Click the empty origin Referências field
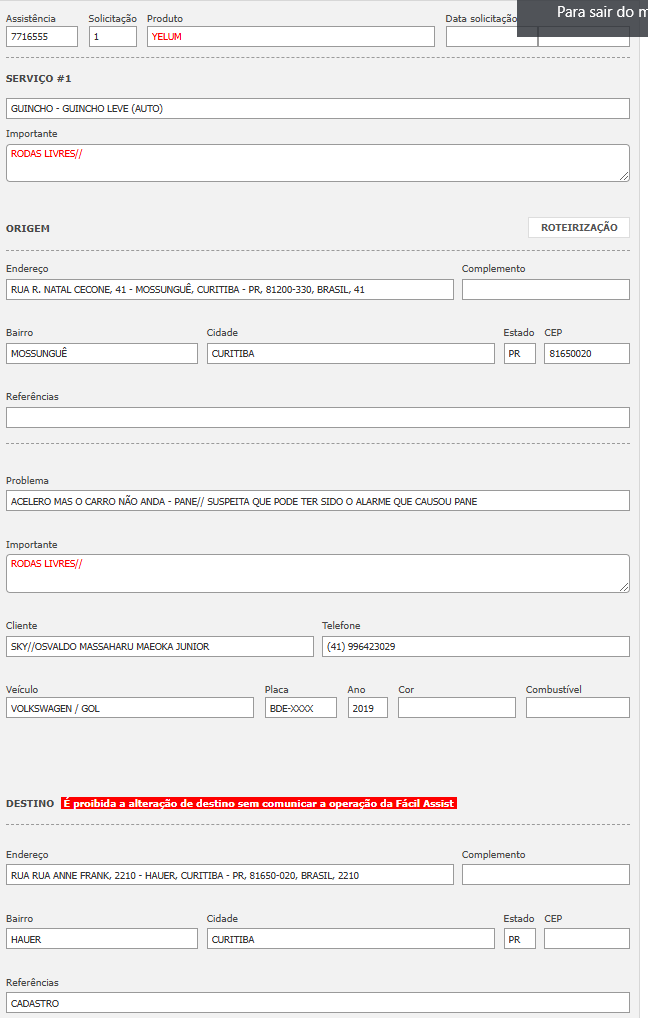This screenshot has width=648, height=1018. click(x=317, y=418)
